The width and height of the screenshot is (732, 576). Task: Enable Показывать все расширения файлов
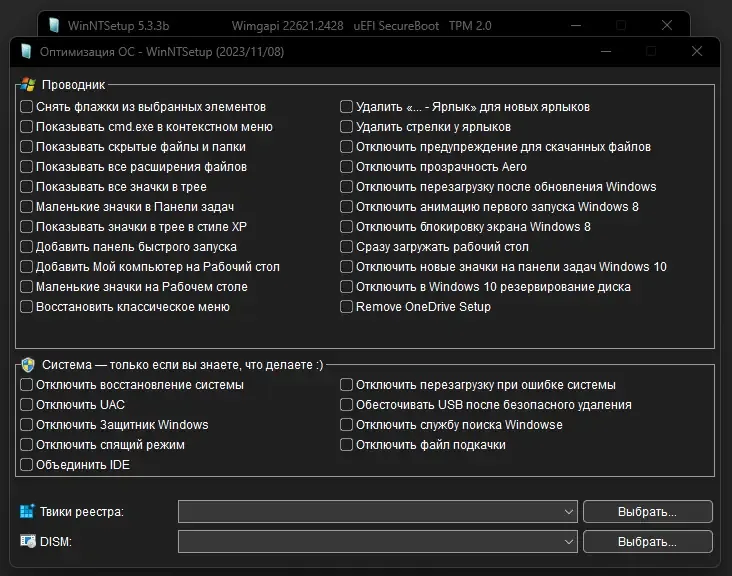(x=27, y=167)
